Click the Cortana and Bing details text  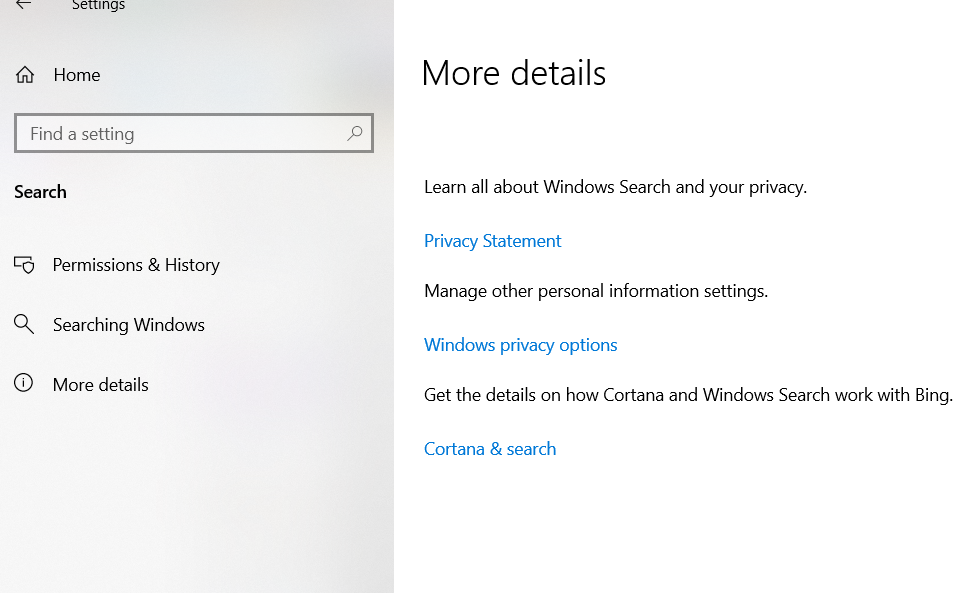(x=688, y=395)
